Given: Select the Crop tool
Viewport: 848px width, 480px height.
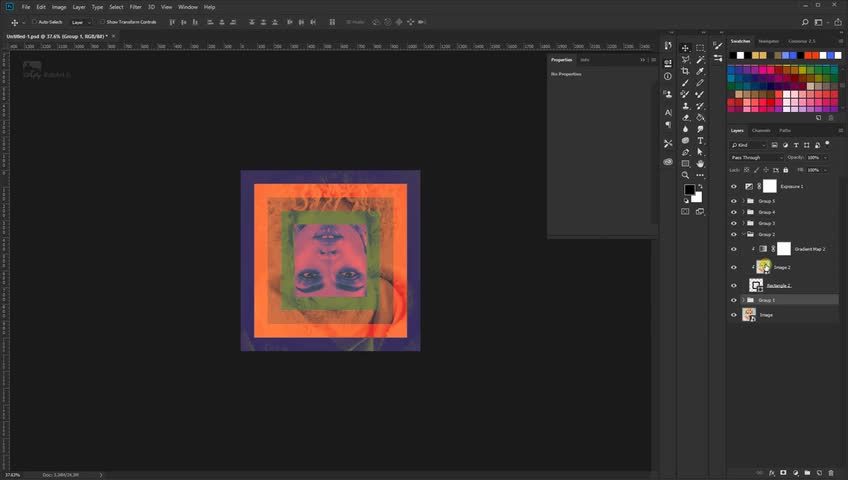Looking at the screenshot, I should pyautogui.click(x=685, y=71).
